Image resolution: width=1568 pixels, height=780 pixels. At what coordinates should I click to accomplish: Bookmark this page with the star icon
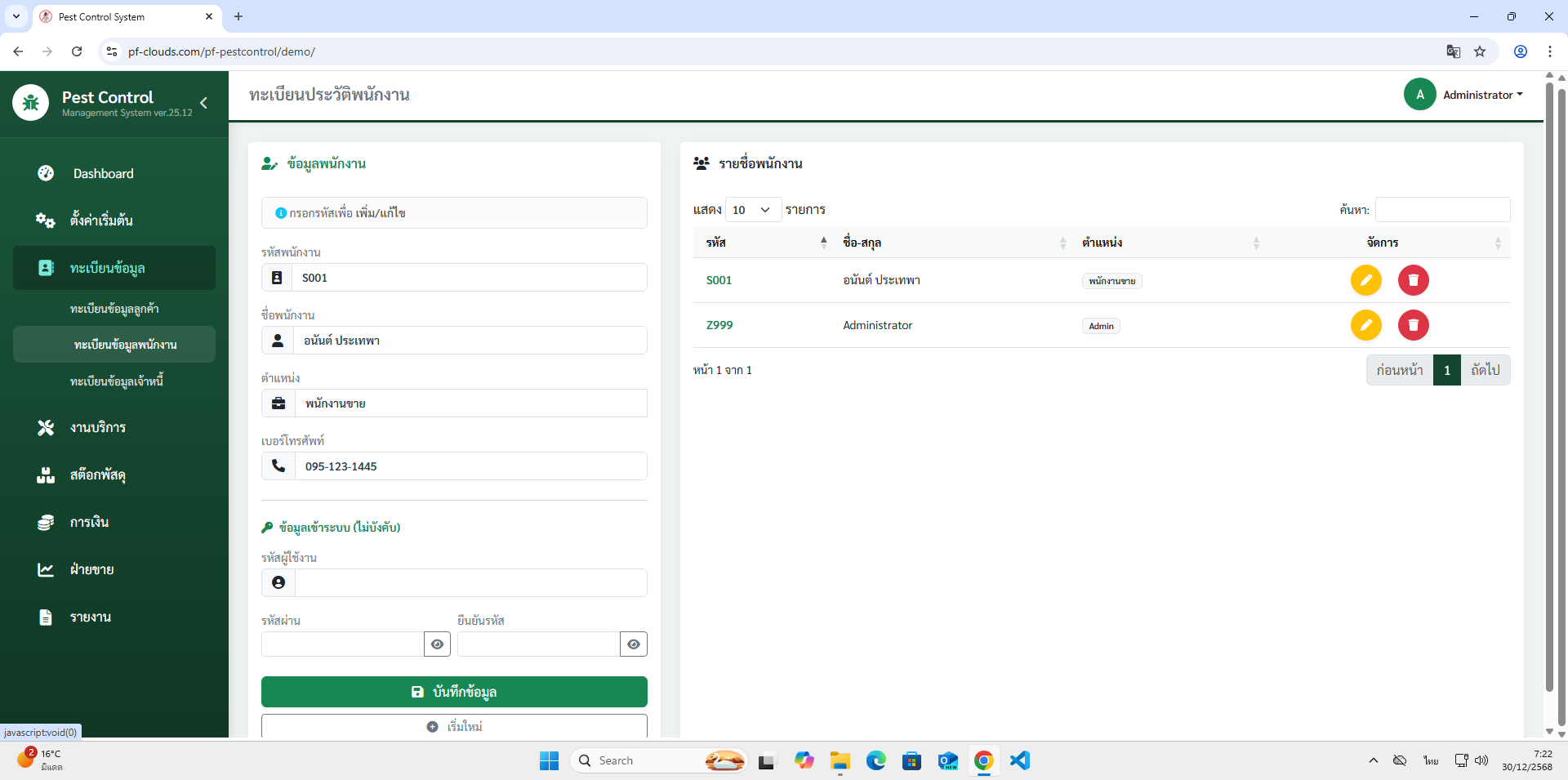click(1480, 51)
